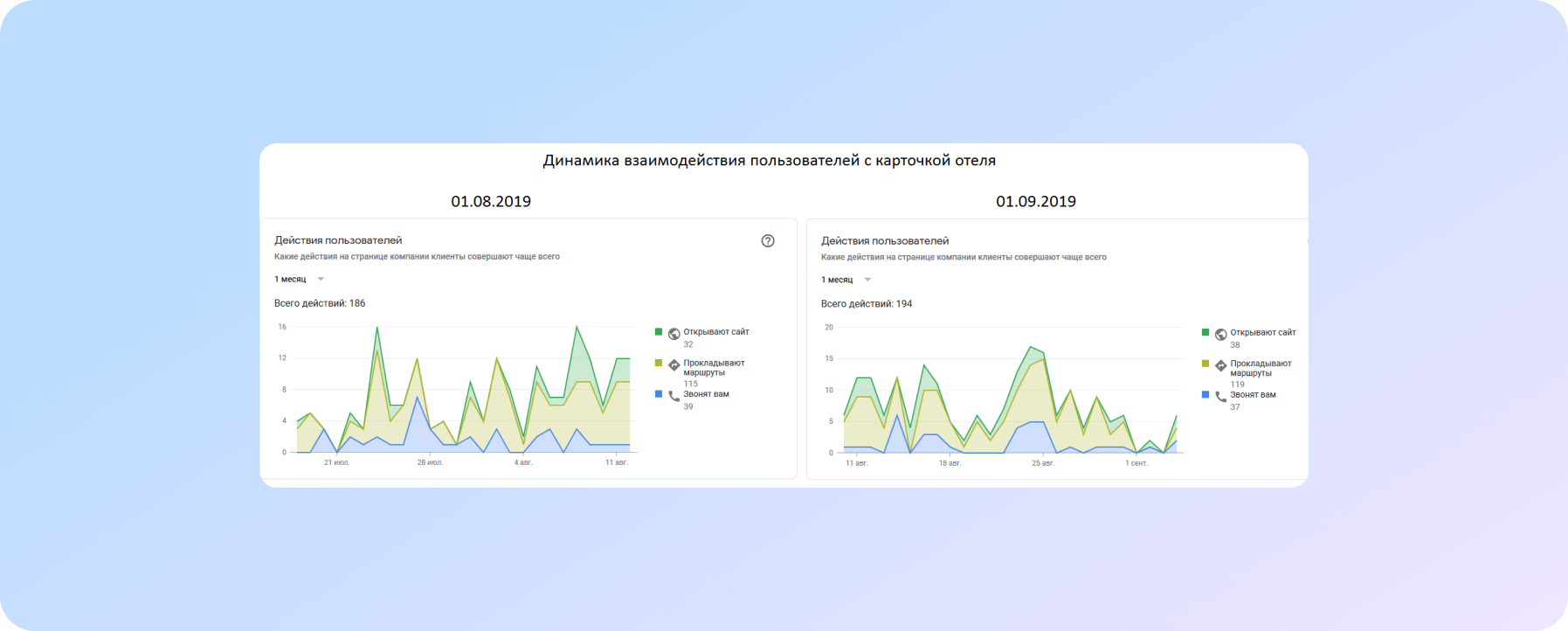This screenshot has height=631, width=1568.
Task: Click 'Звонят вам' label in the left legend
Action: (x=706, y=394)
